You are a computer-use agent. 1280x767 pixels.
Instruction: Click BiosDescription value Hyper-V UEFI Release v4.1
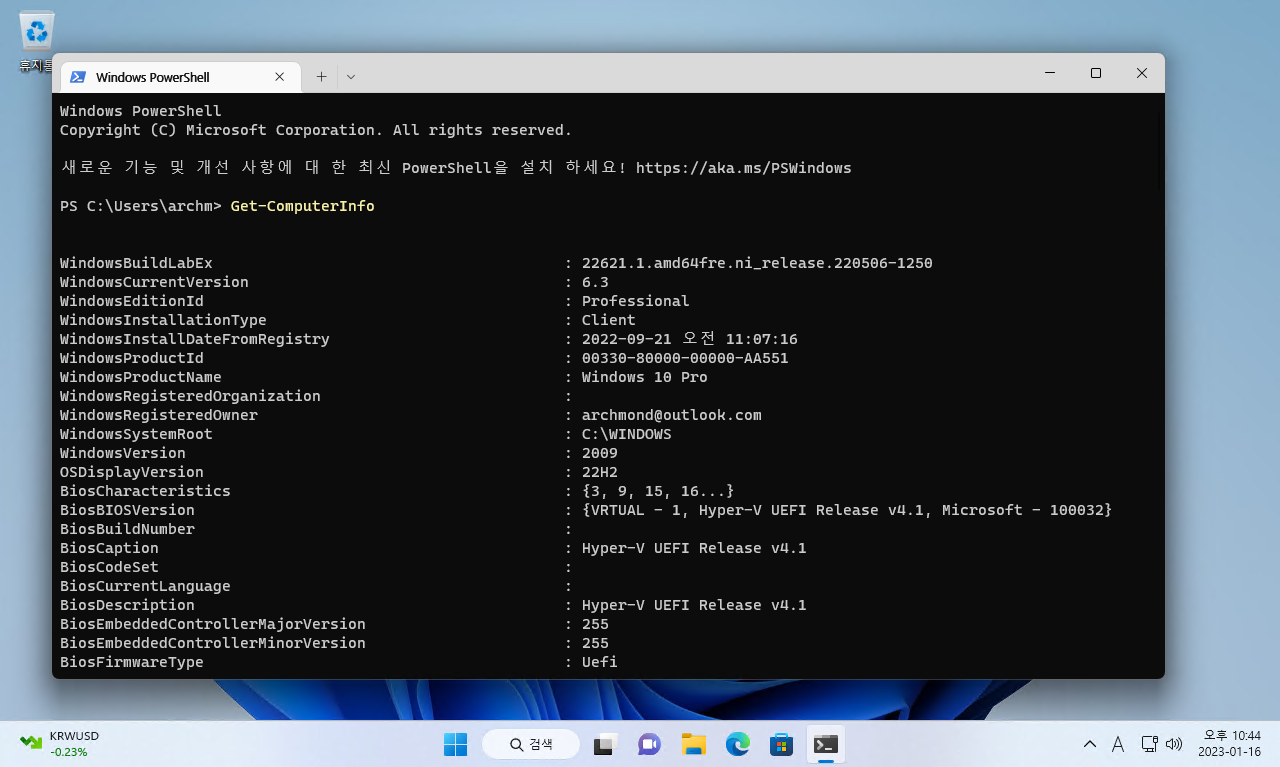click(694, 605)
